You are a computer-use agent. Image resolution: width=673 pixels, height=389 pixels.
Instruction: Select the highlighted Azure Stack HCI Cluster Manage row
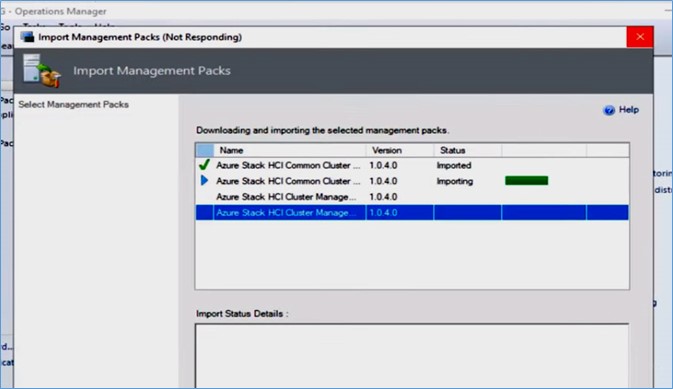[412, 213]
